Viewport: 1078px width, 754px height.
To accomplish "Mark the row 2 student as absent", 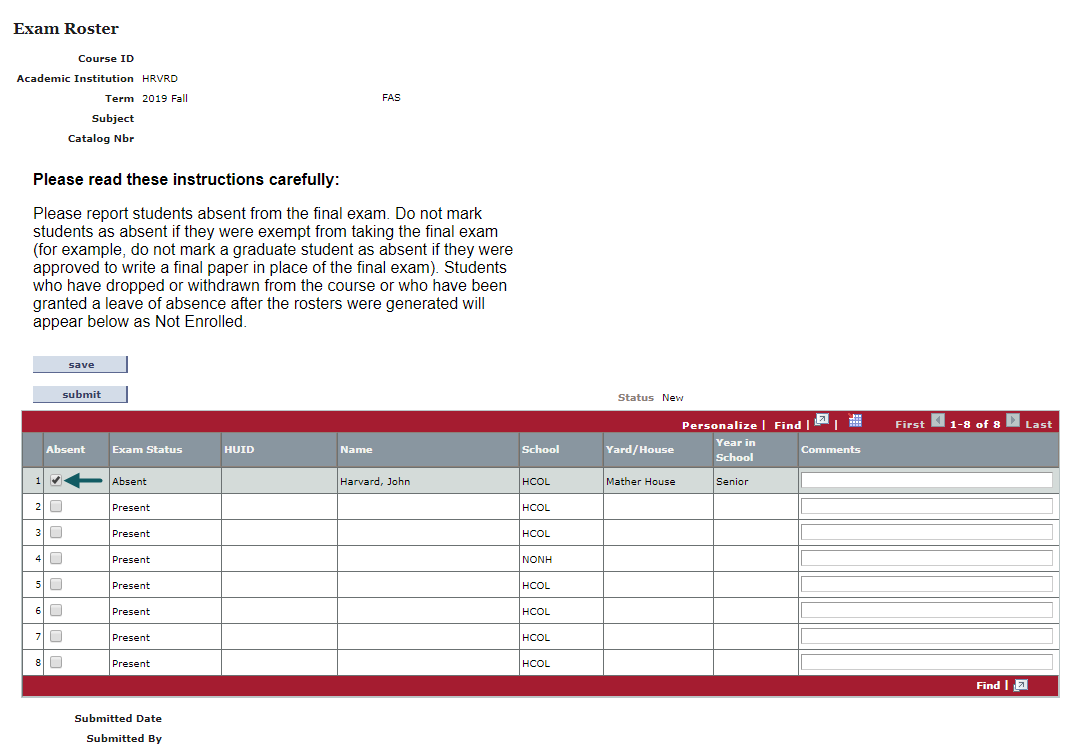I will tap(55, 506).
